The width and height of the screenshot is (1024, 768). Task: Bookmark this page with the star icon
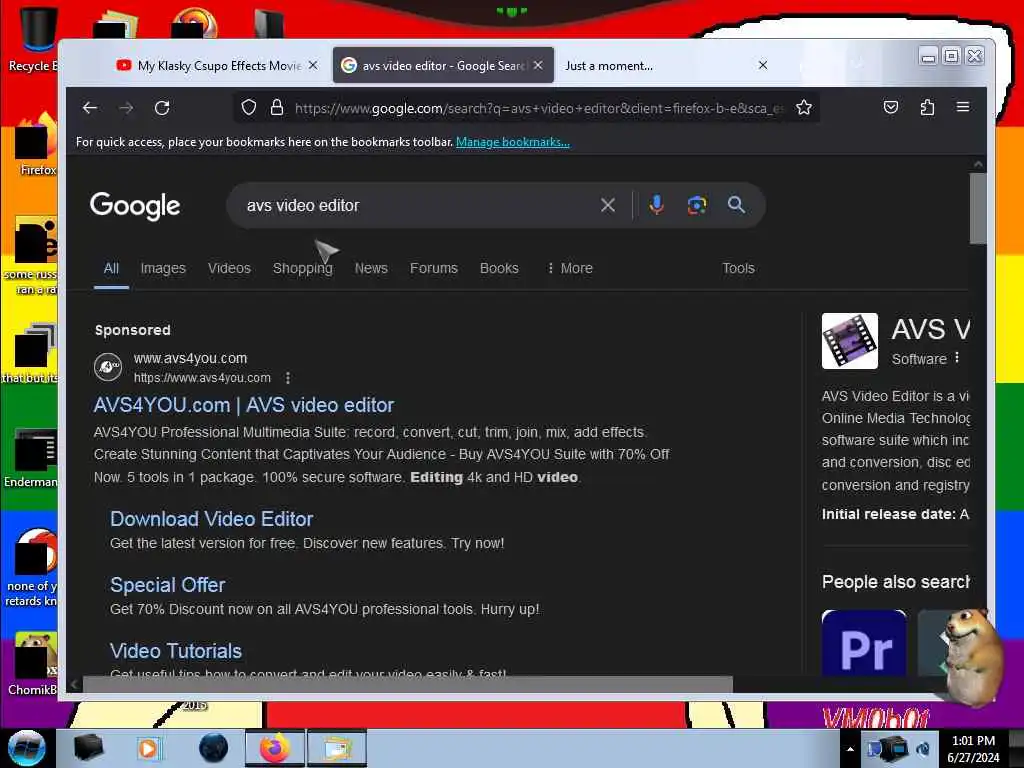[804, 107]
